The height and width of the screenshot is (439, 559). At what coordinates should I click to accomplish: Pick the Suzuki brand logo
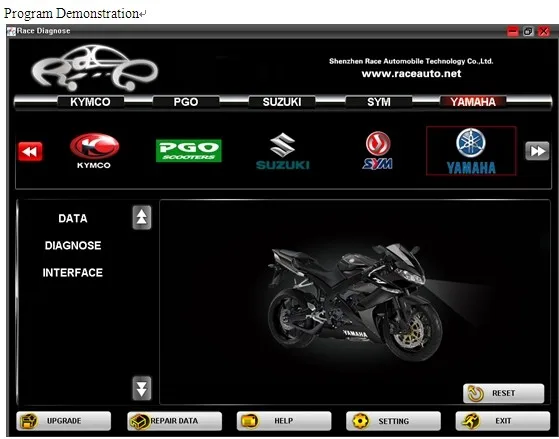283,151
